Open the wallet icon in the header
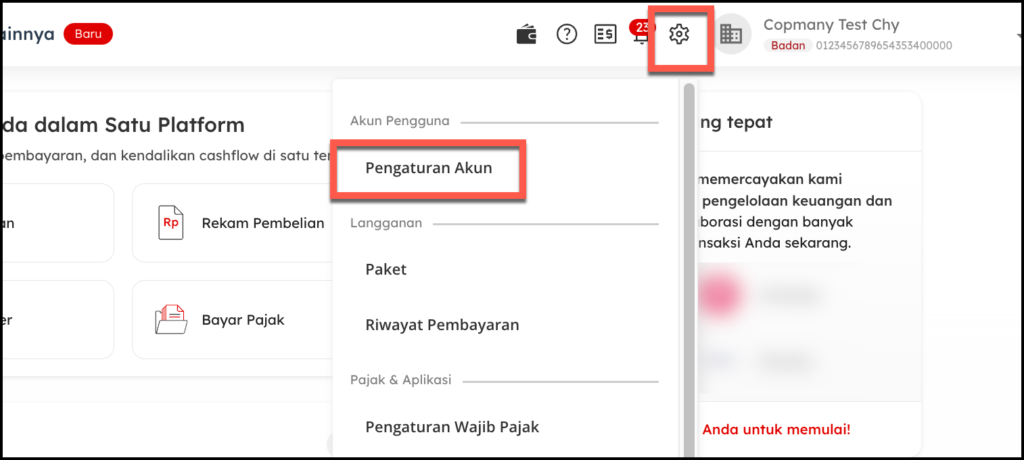 [x=526, y=35]
